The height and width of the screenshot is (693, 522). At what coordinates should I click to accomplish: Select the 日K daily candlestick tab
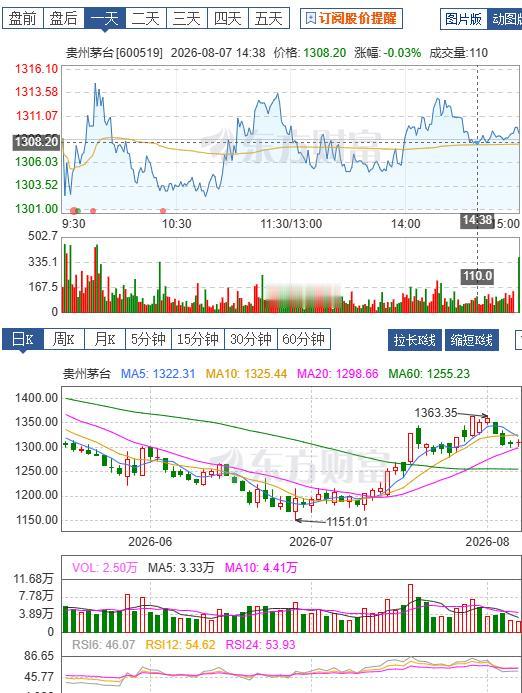point(23,339)
